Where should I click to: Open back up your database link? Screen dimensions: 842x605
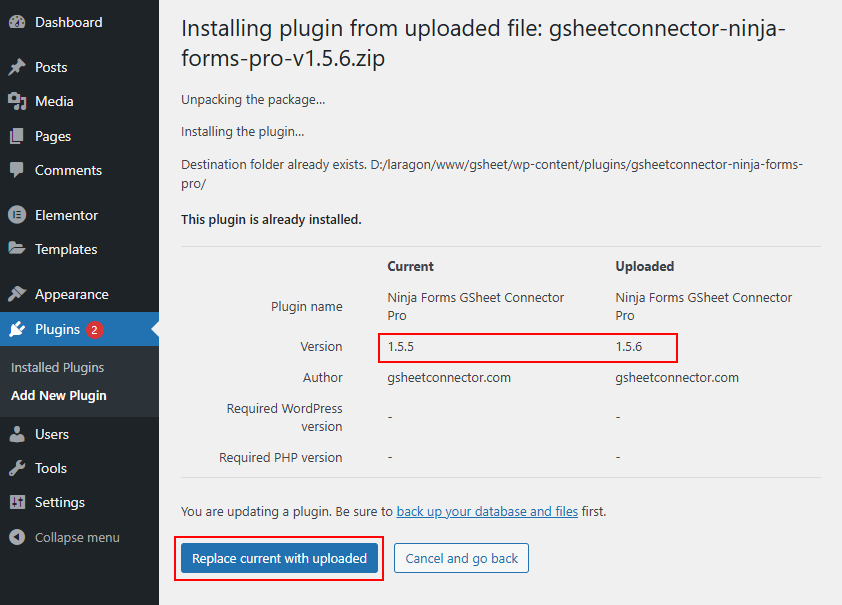point(487,511)
